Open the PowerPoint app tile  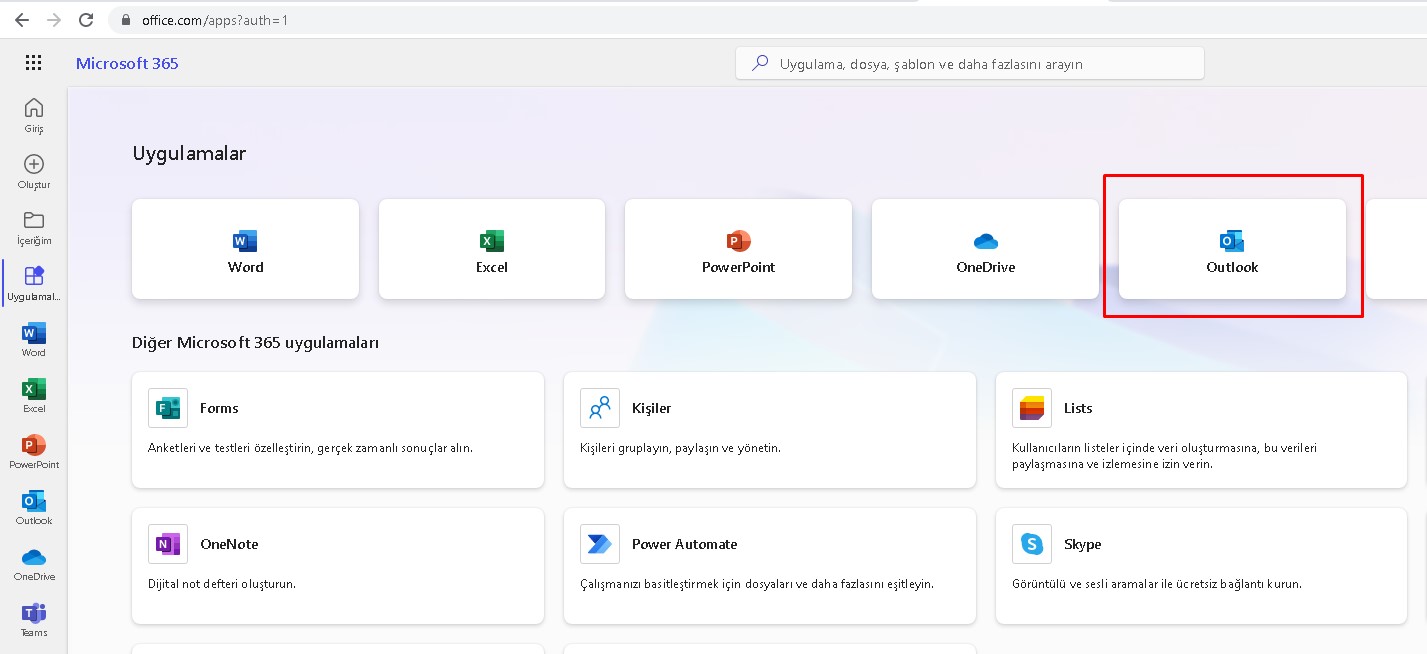pyautogui.click(x=738, y=249)
